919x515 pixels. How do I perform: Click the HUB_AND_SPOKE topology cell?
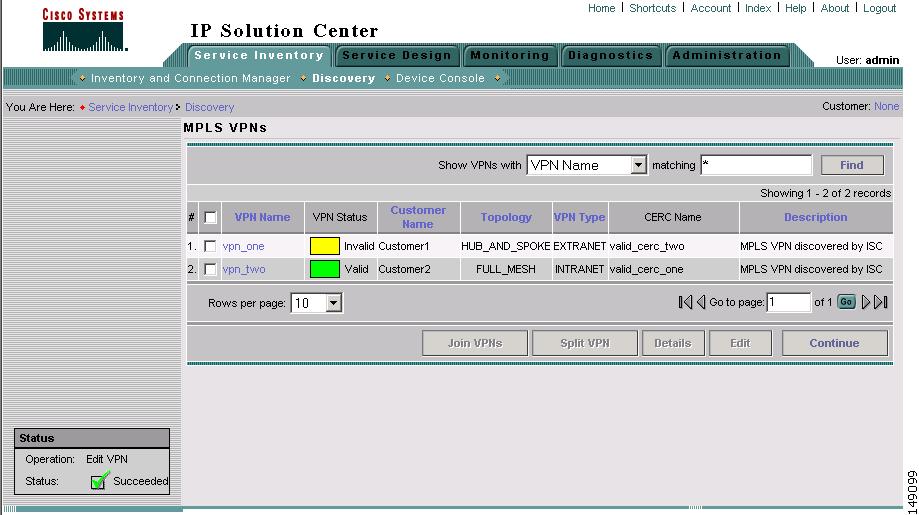coord(506,246)
